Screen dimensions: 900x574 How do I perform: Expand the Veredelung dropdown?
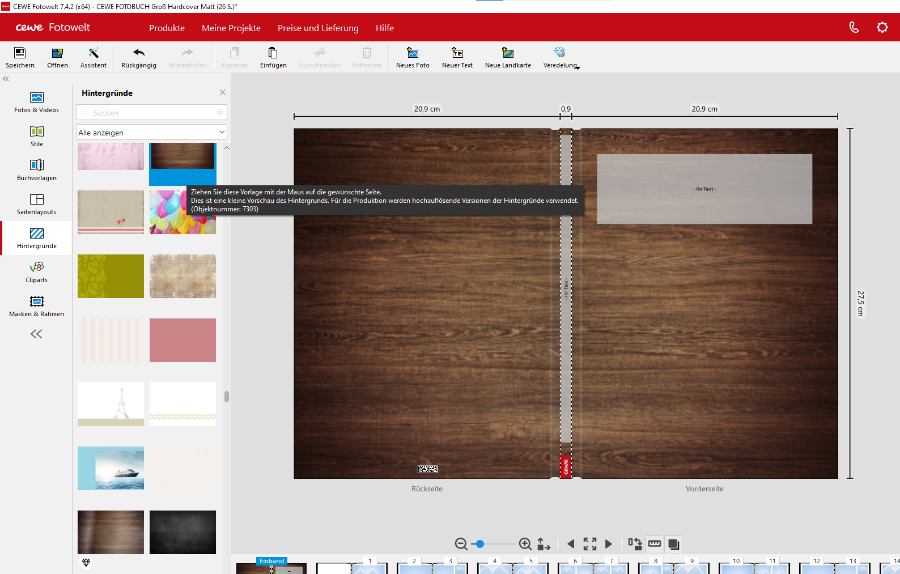[560, 57]
